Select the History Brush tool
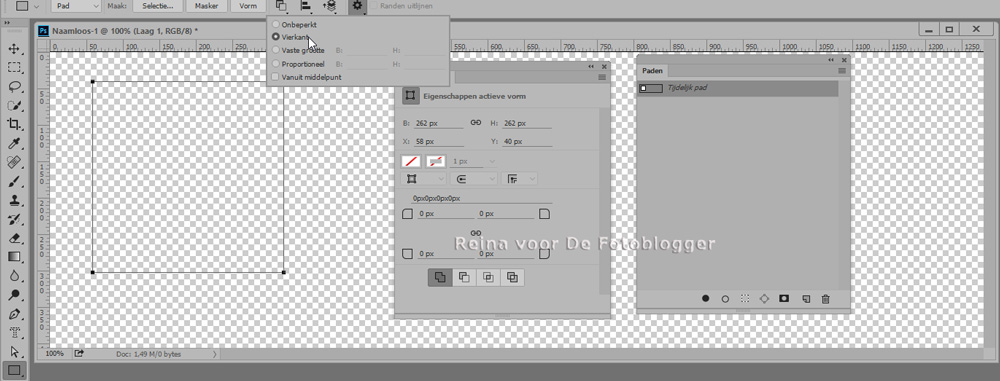1000x381 pixels. coord(14,220)
